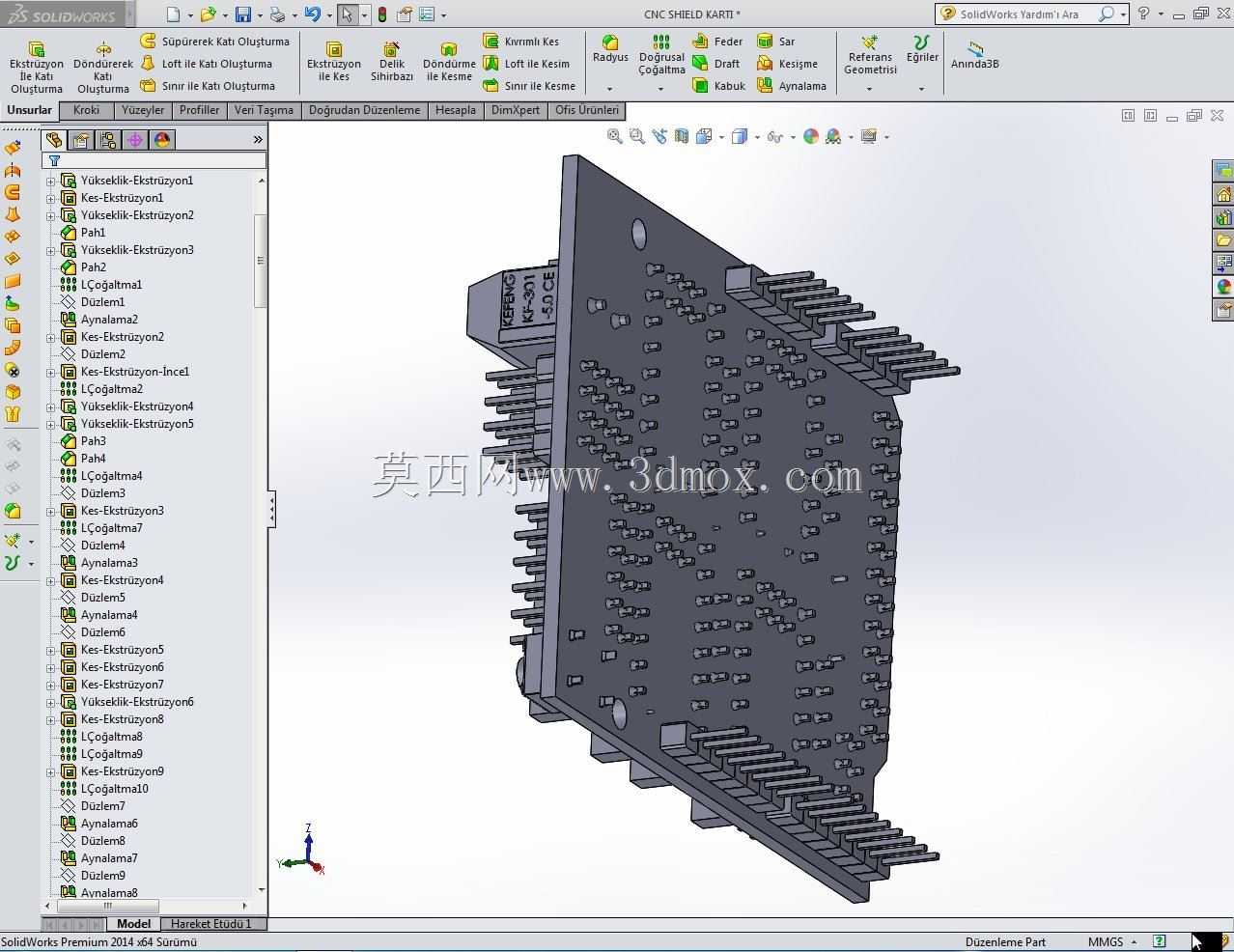Select Pah1 in feature tree
Screen dimensions: 1234x952
pyautogui.click(x=94, y=233)
